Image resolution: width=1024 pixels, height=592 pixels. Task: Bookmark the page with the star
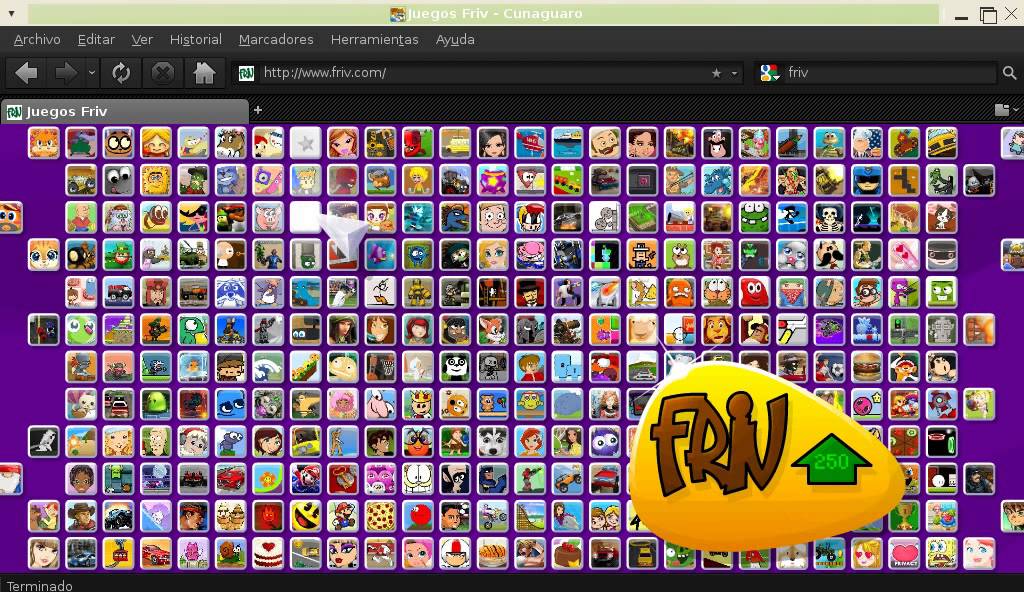coord(716,73)
